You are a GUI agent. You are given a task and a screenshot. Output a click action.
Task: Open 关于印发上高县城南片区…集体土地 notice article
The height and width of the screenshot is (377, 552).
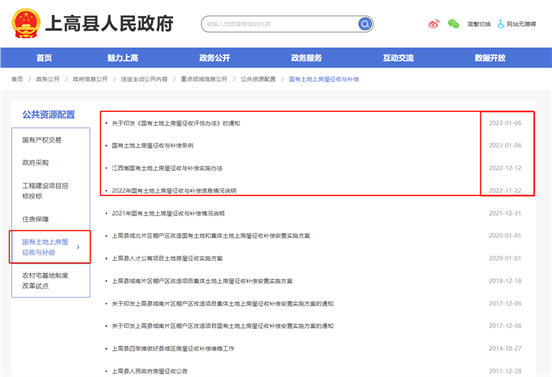[x=222, y=303]
